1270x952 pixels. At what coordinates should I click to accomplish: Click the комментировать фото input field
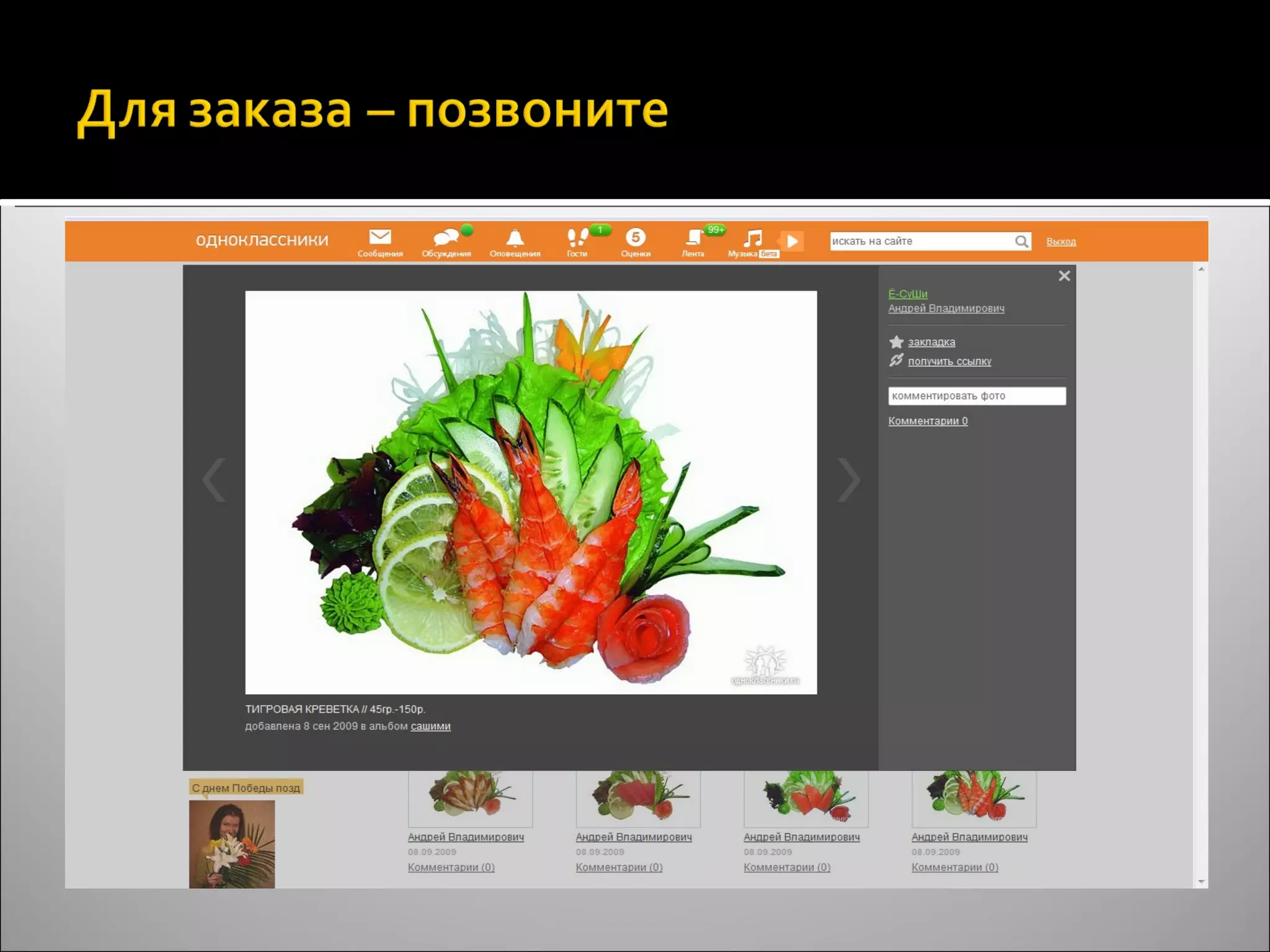(976, 396)
